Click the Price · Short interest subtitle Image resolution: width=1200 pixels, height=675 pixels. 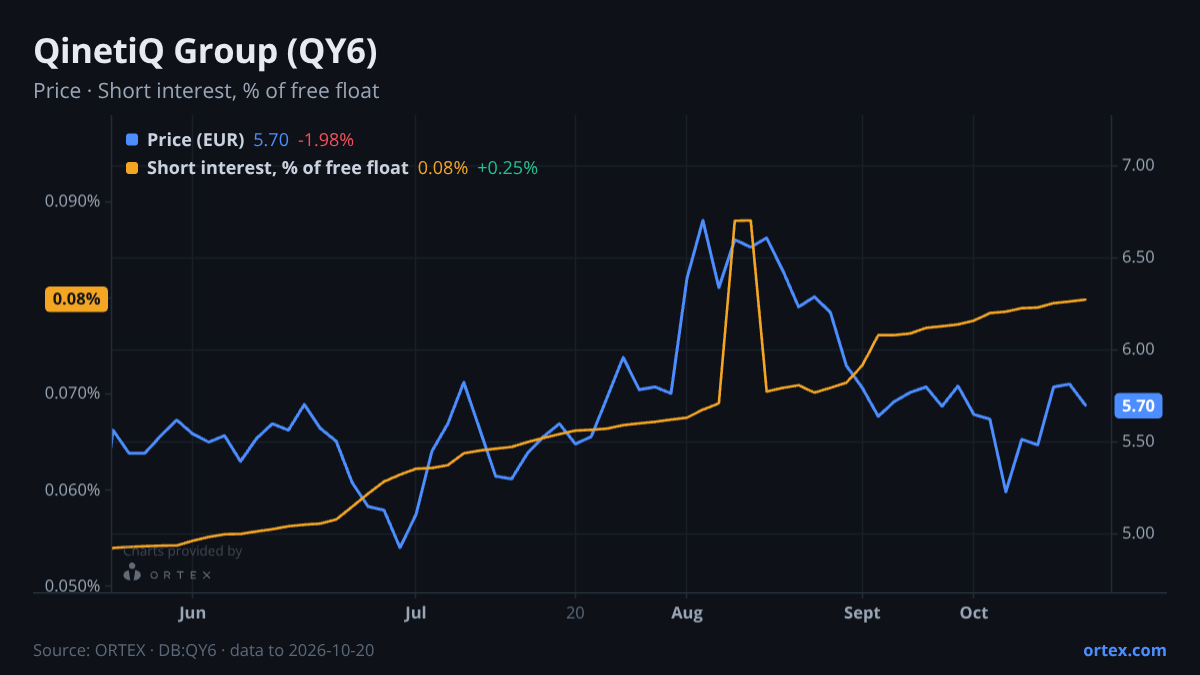[x=206, y=91]
